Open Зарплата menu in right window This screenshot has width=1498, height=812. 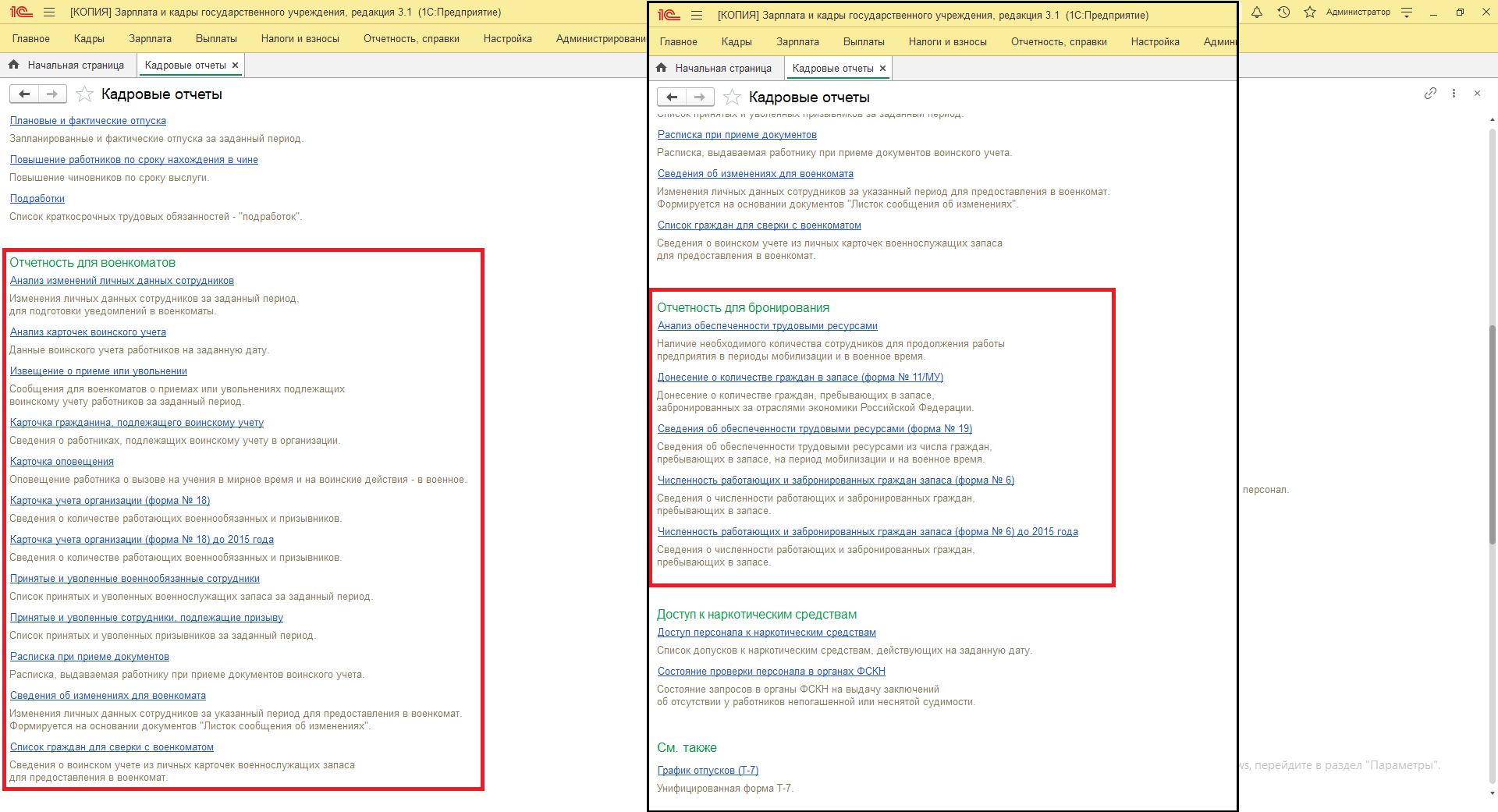(797, 42)
